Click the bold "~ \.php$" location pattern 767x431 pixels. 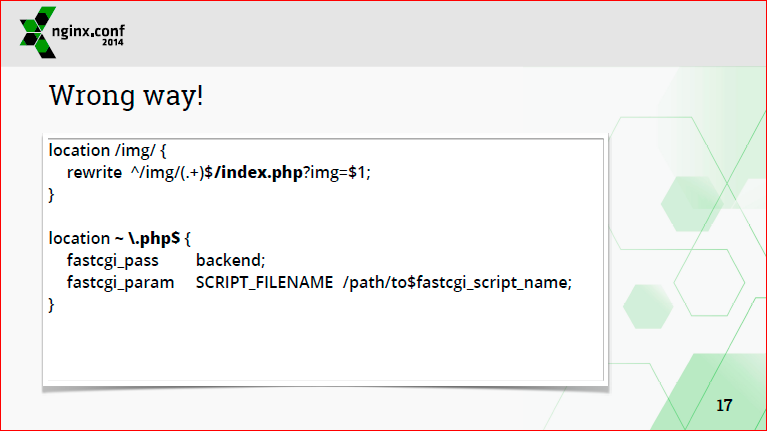click(x=148, y=238)
